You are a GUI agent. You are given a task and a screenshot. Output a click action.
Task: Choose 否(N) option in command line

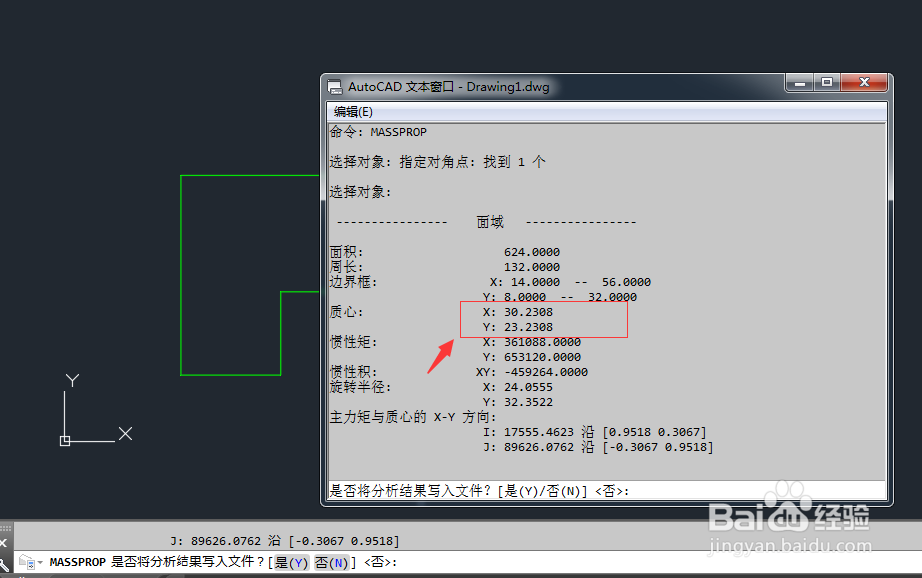(x=332, y=563)
